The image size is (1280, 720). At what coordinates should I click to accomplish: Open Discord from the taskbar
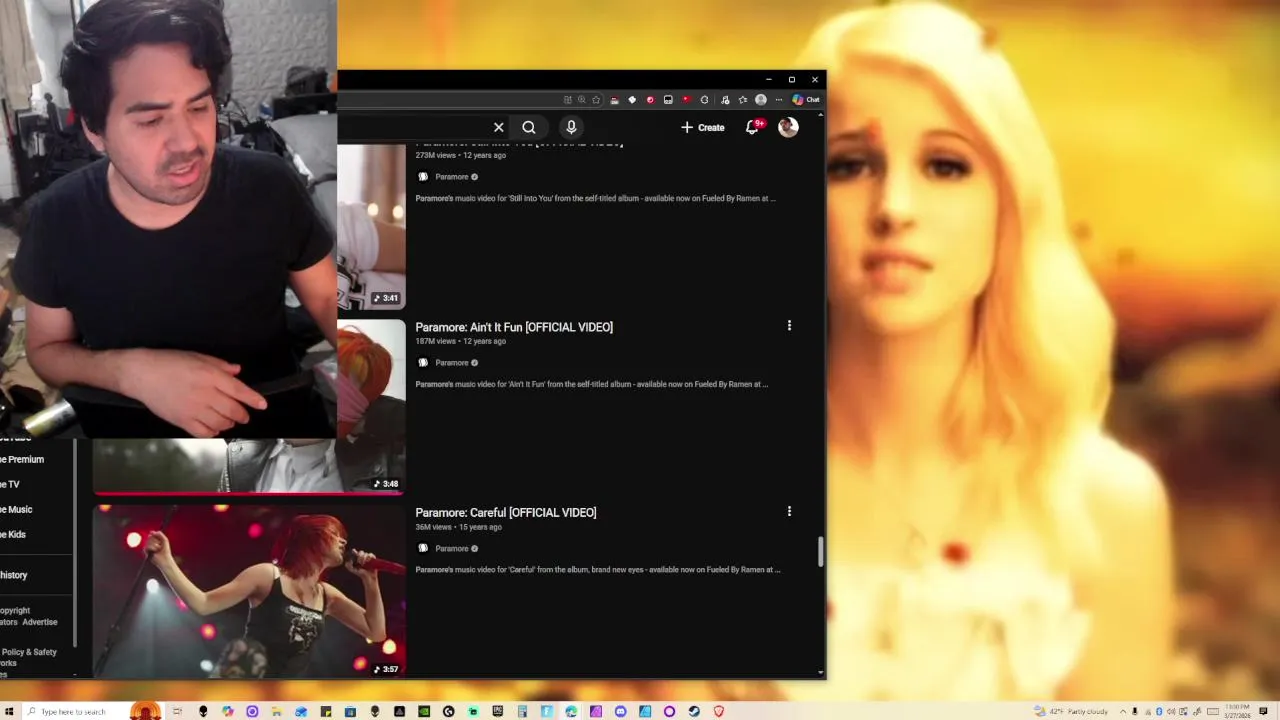(x=620, y=711)
